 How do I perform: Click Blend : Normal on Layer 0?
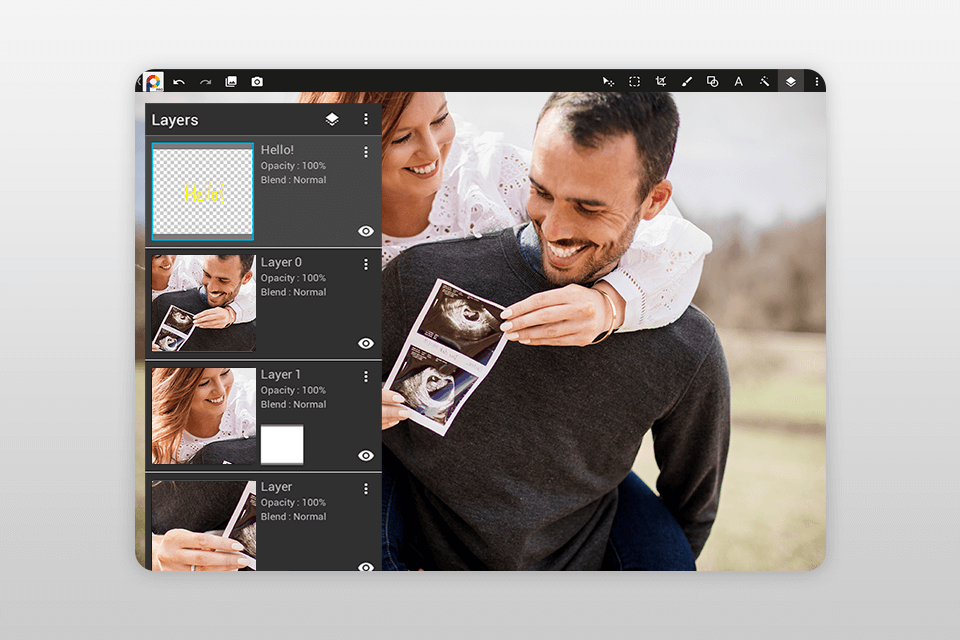293,292
